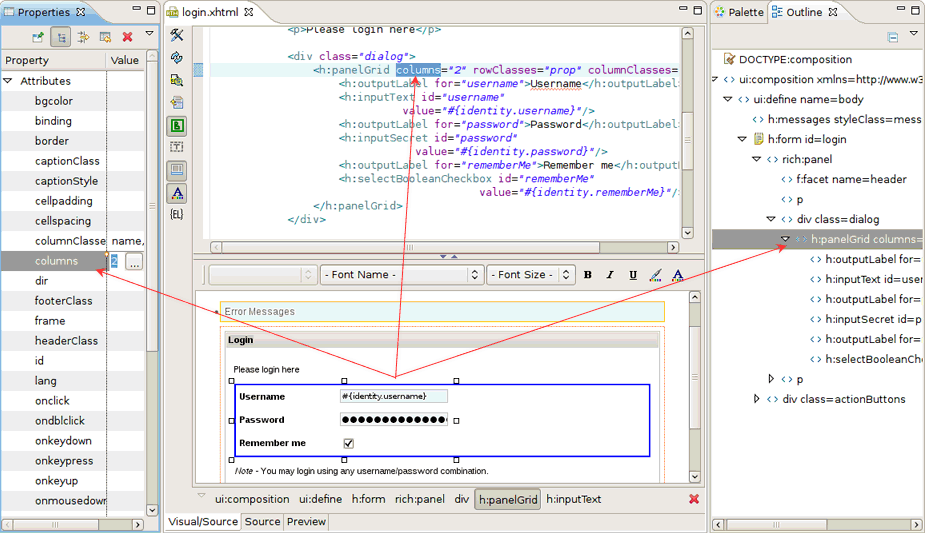Open the block format combo box
This screenshot has height=533, width=925.
point(263,275)
